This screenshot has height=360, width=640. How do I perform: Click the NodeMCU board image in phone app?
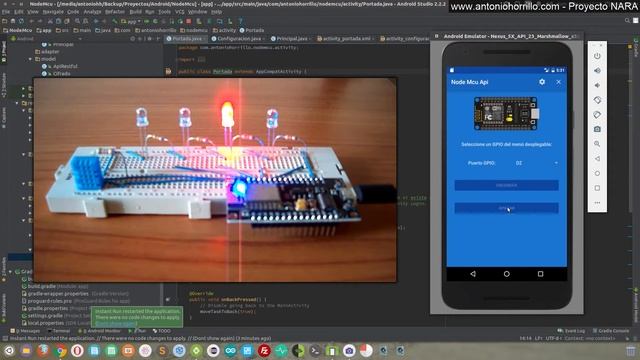pos(507,113)
